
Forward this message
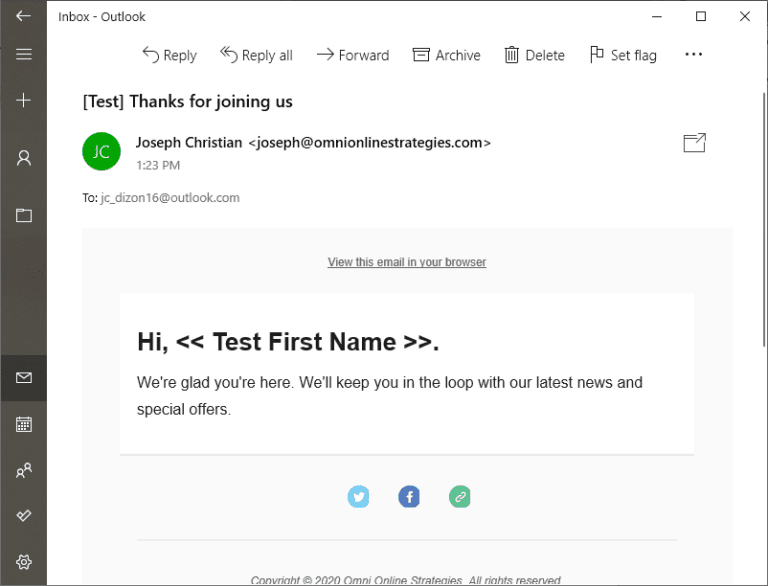[352, 55]
